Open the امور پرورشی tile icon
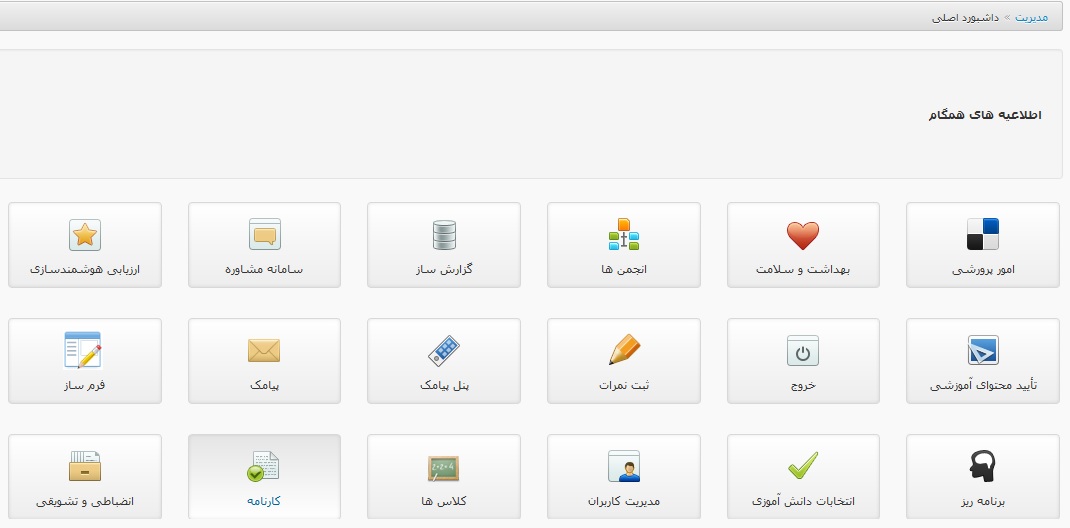 (x=983, y=234)
